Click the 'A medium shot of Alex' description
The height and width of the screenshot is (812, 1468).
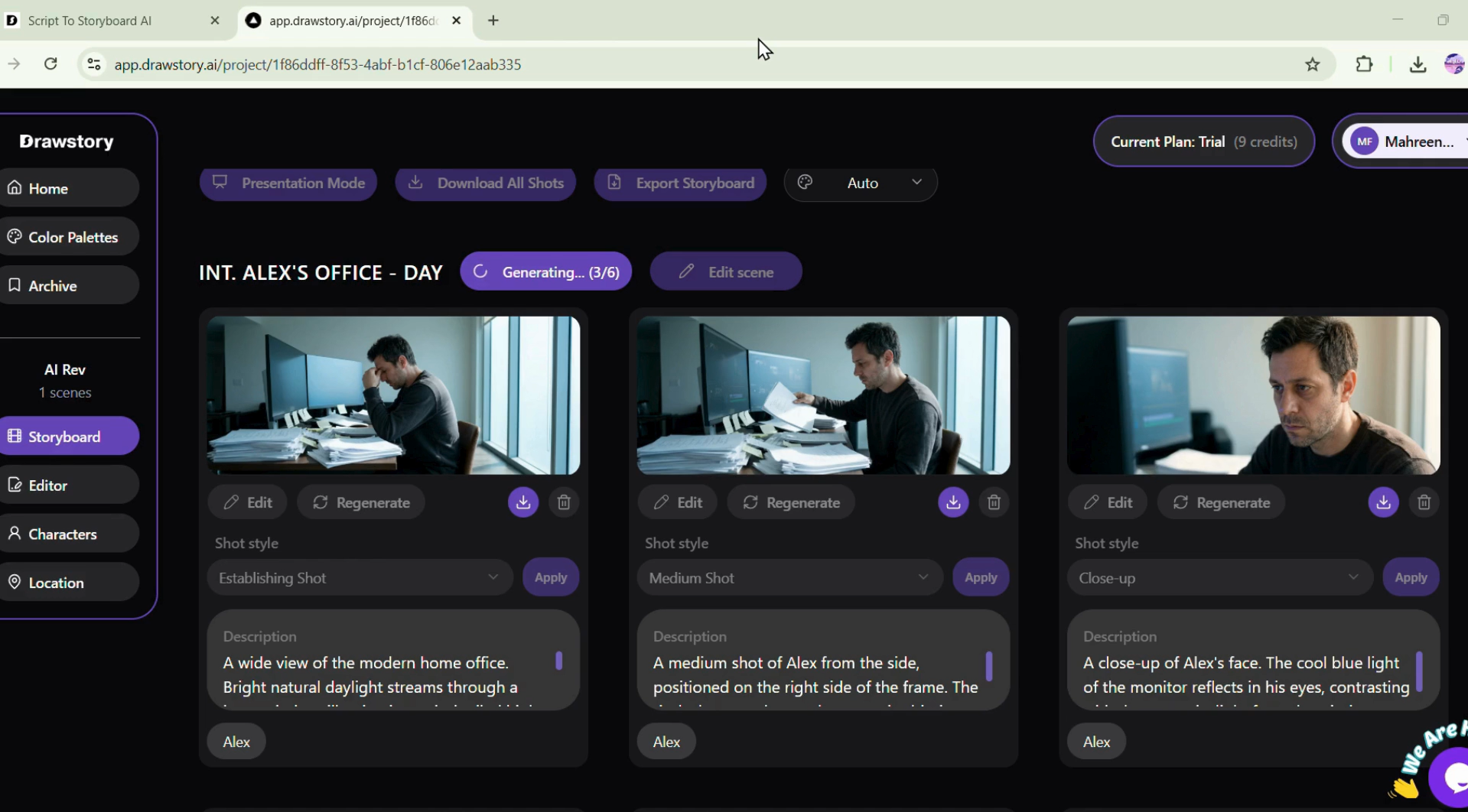coord(815,680)
